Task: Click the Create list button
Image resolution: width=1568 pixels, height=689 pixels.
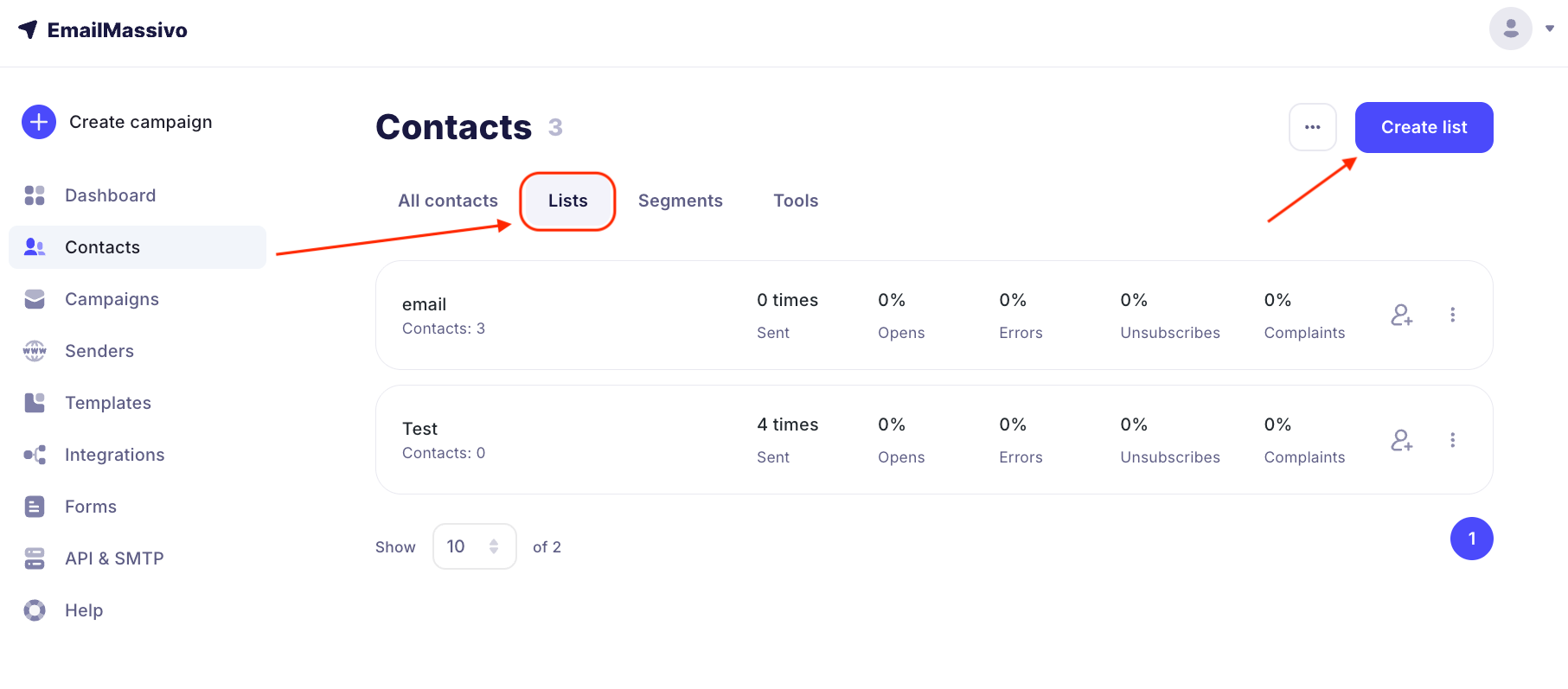Action: (x=1424, y=127)
